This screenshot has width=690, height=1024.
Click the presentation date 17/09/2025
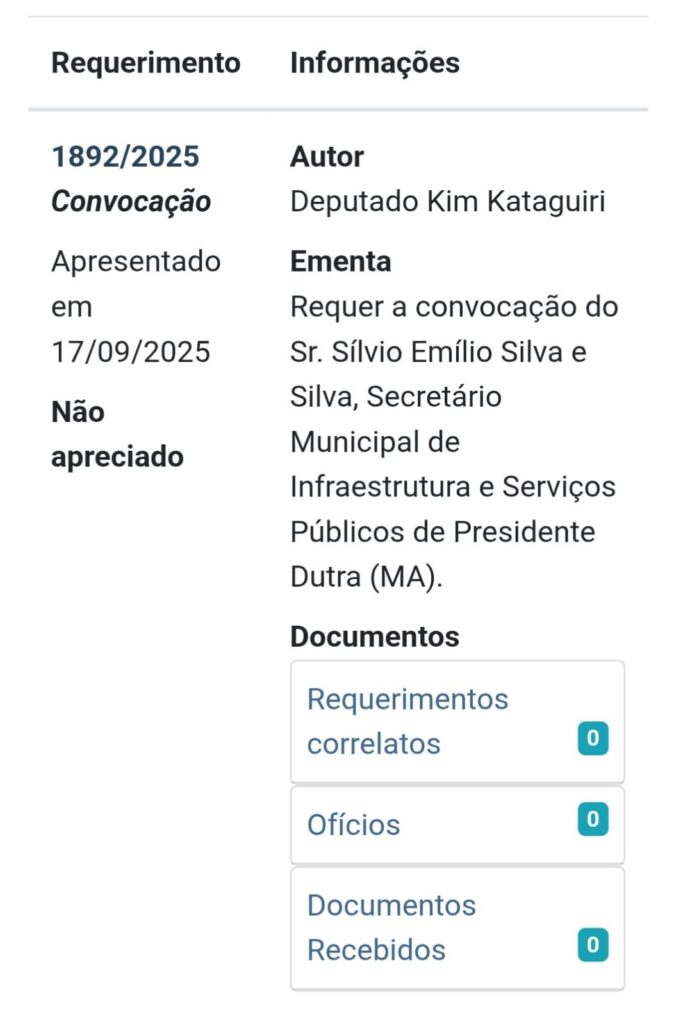coord(131,352)
